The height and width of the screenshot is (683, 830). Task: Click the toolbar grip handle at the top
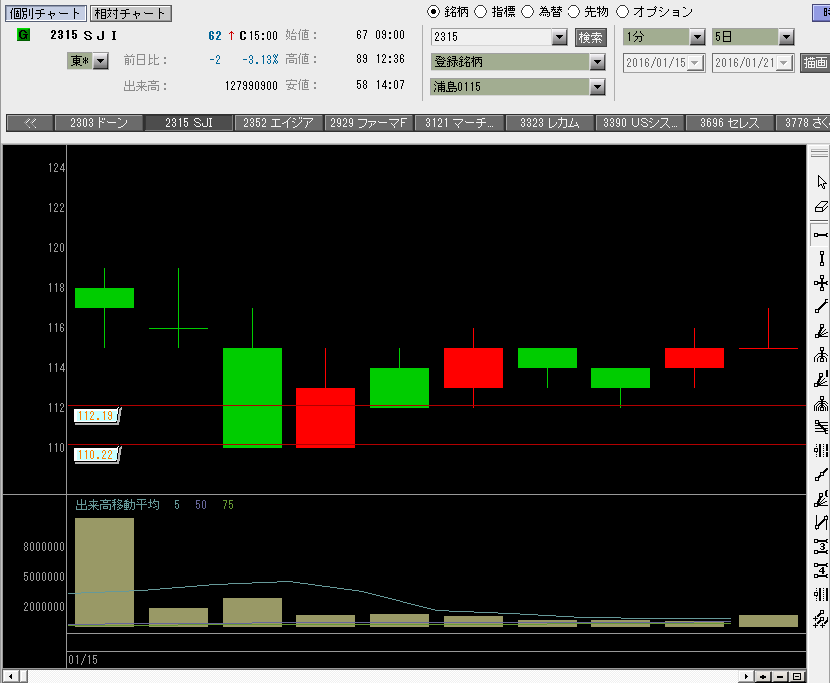[x=819, y=153]
